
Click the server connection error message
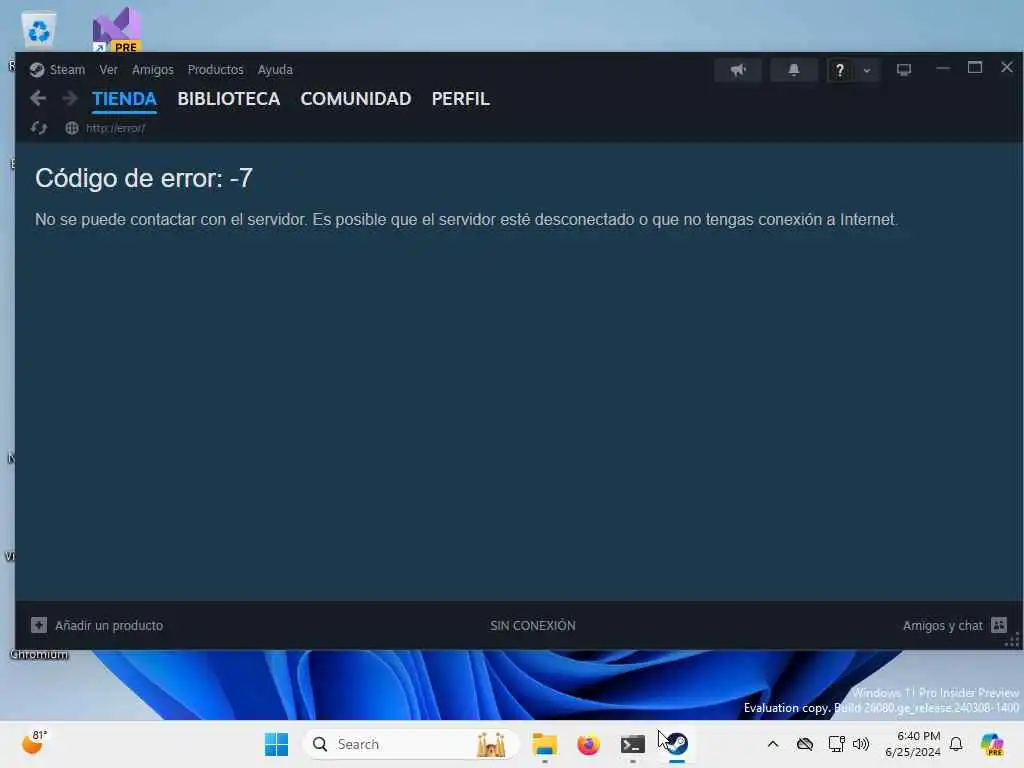466,219
